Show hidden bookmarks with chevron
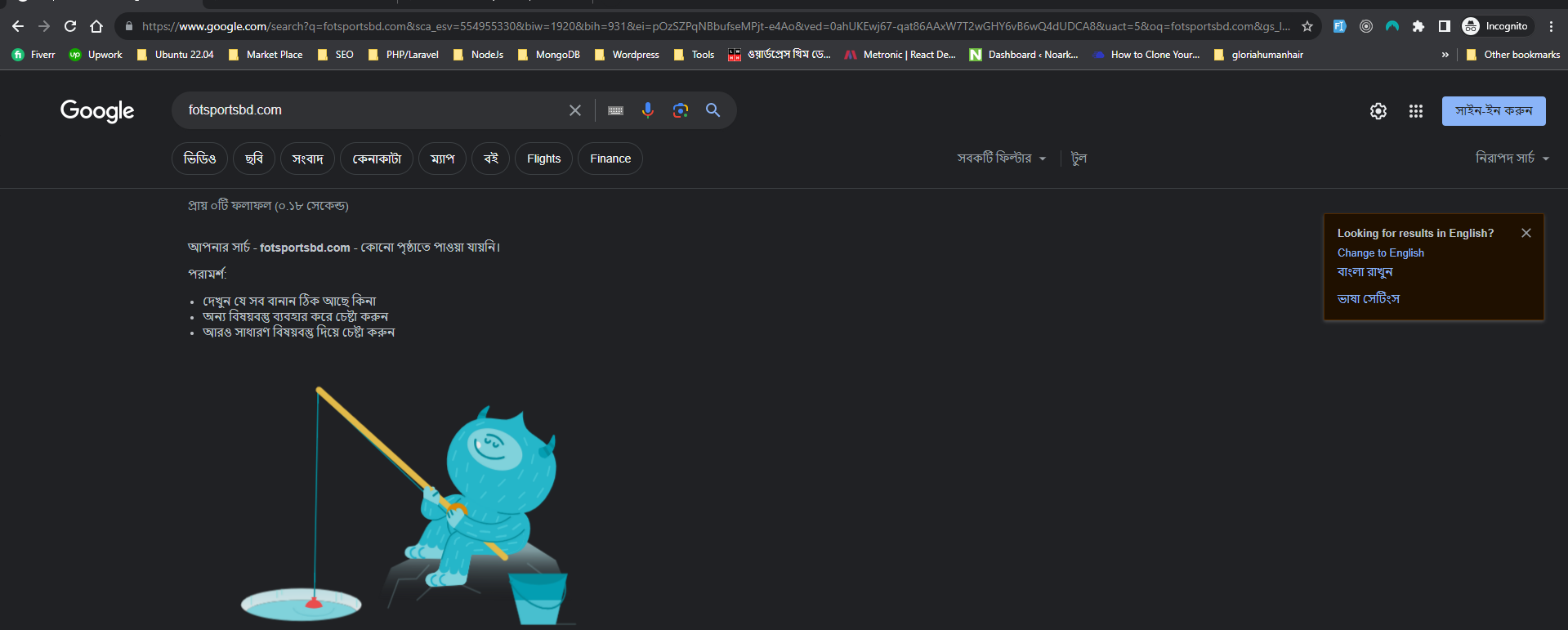The image size is (1568, 630). [x=1445, y=55]
